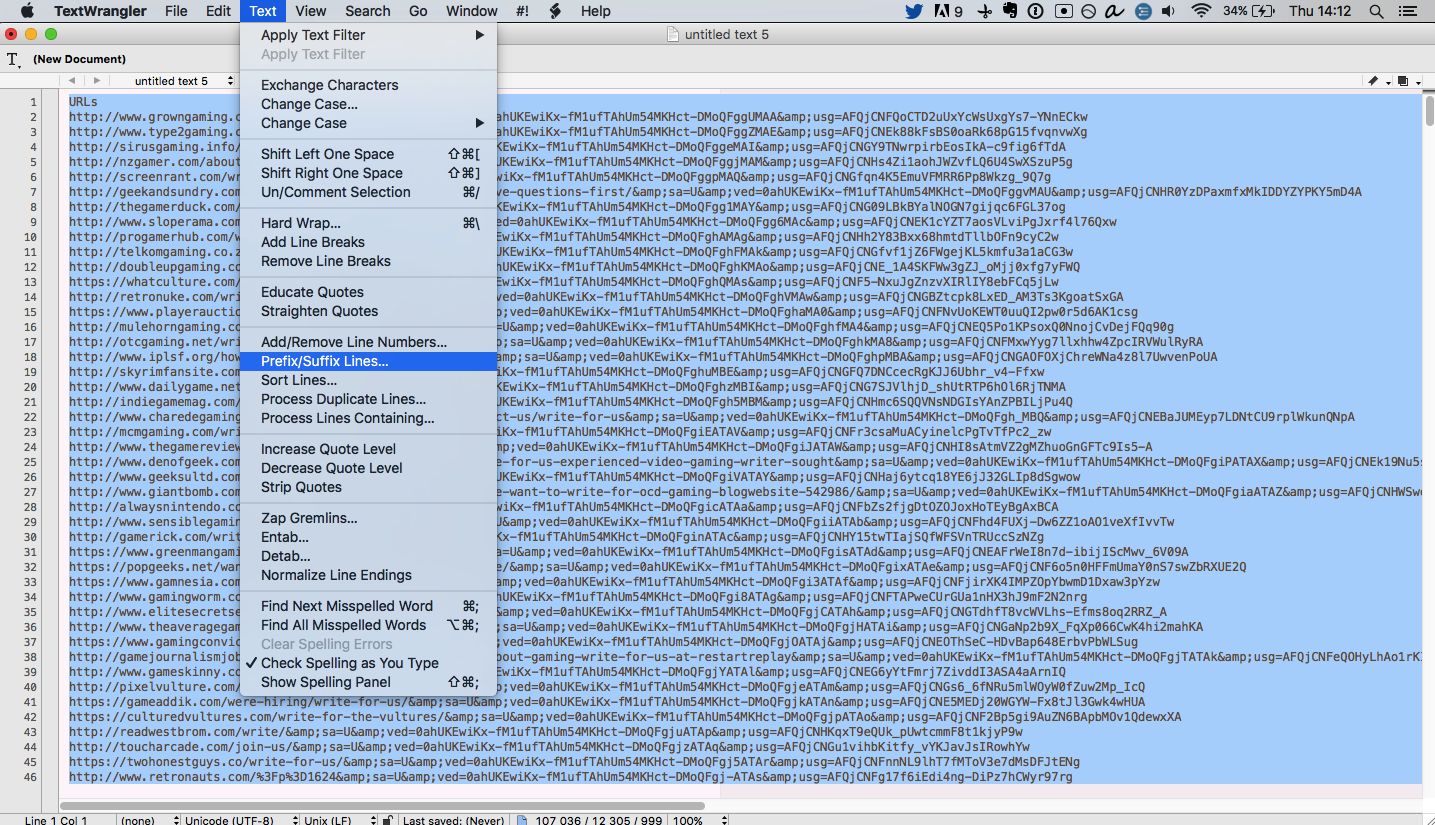Viewport: 1435px width, 825px height.
Task: Open the Evernote elephant menu bar icon
Action: 1010,11
